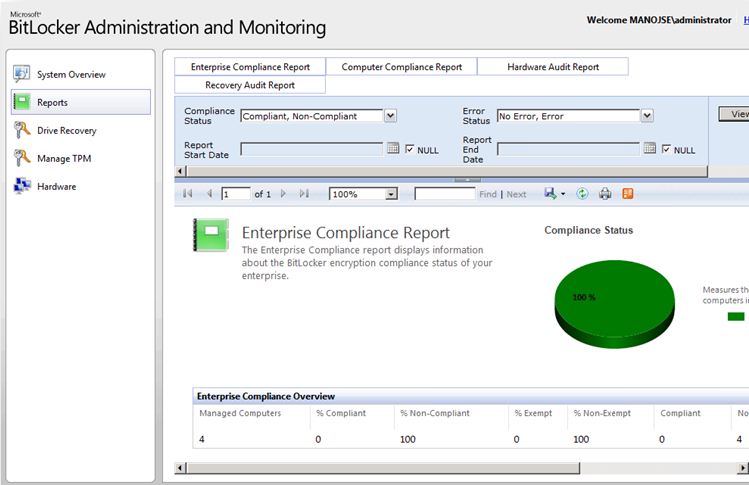
Task: Open export format dropdown arrow
Action: [563, 194]
